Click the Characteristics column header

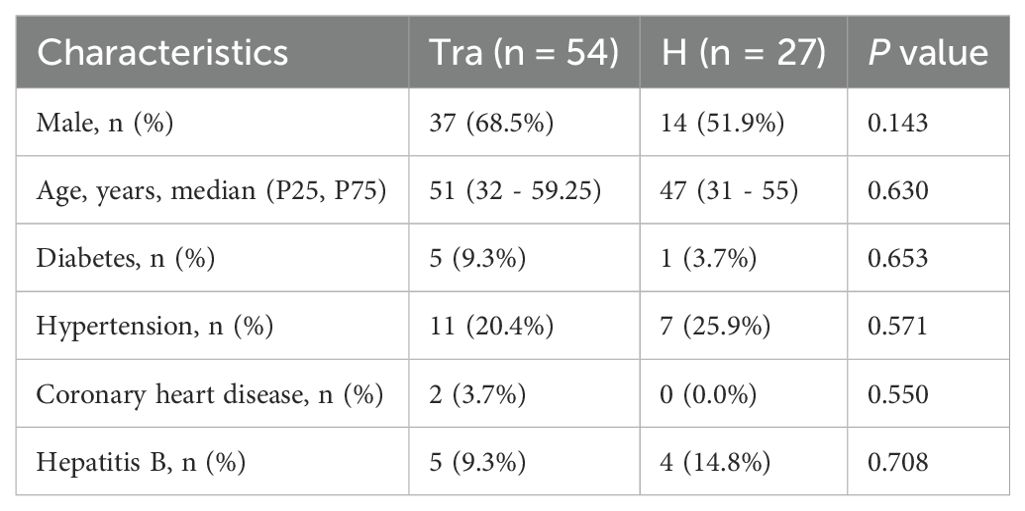point(163,53)
